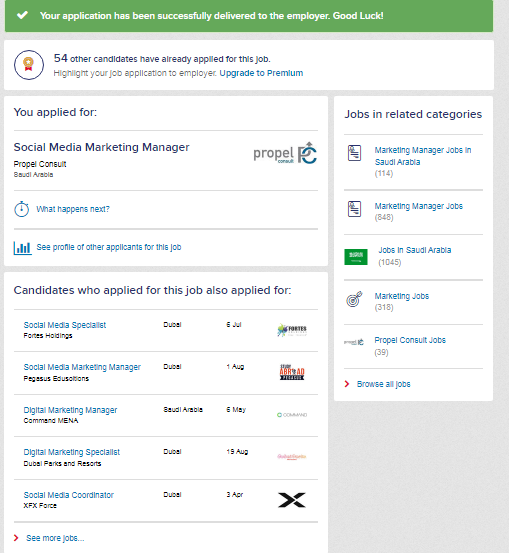Open Social Media Specialist job at Fortes
Viewport: 509px width, 553px height.
pos(65,325)
